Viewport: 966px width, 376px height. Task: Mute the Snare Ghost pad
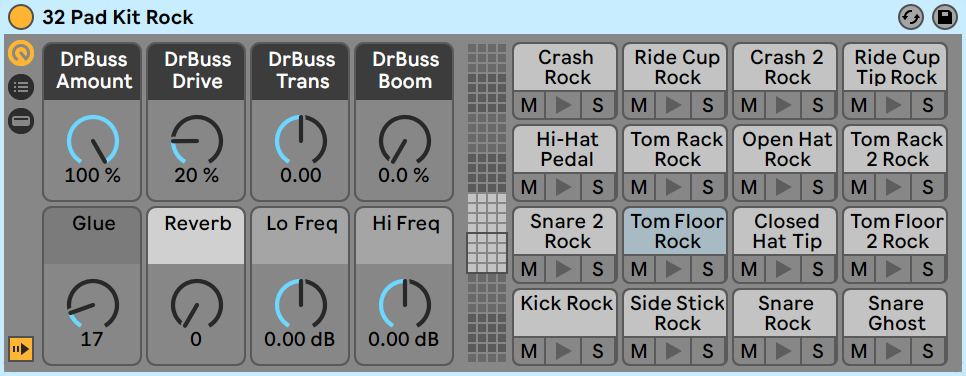click(859, 351)
